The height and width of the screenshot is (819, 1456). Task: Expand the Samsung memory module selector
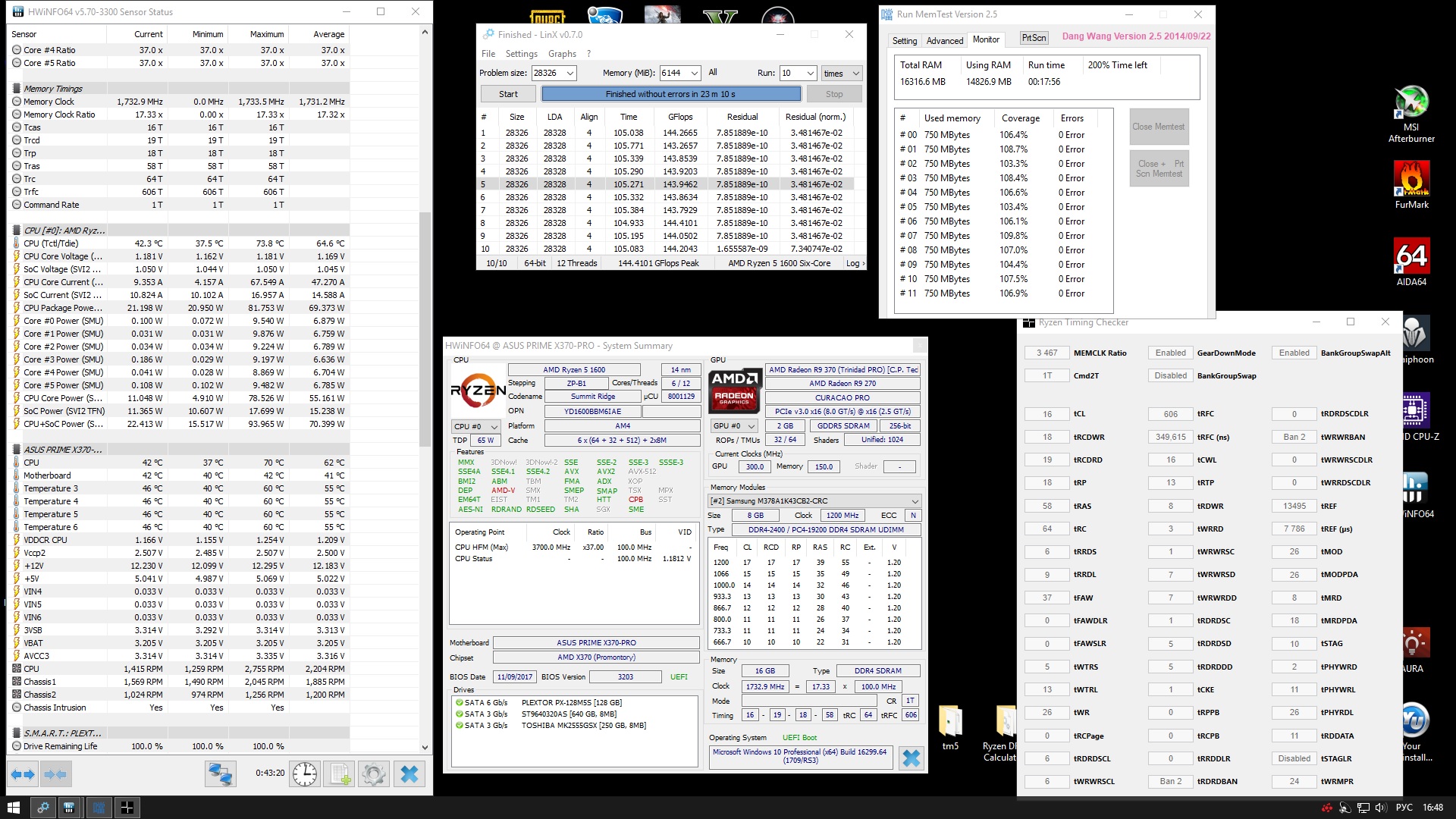click(x=915, y=501)
